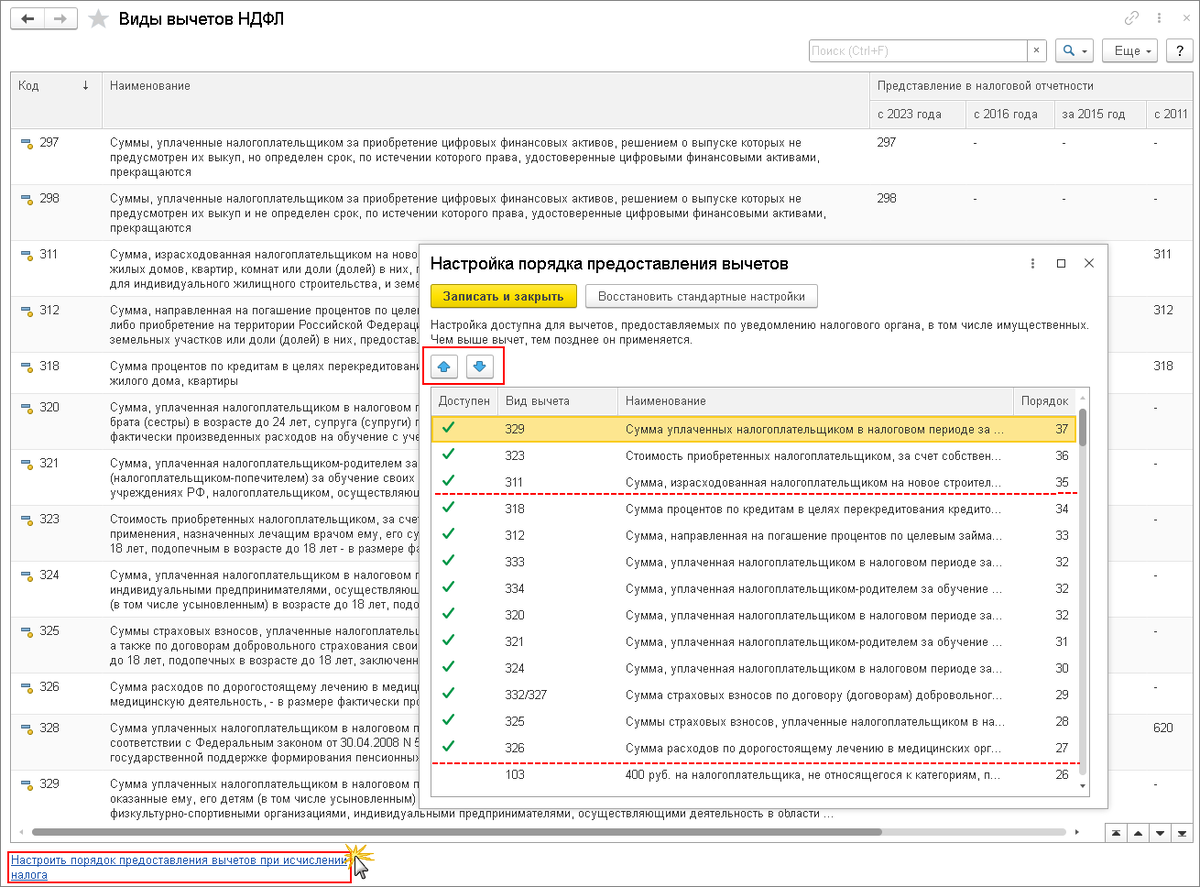
Task: Move selected deduction up with blue arrow
Action: 445,367
